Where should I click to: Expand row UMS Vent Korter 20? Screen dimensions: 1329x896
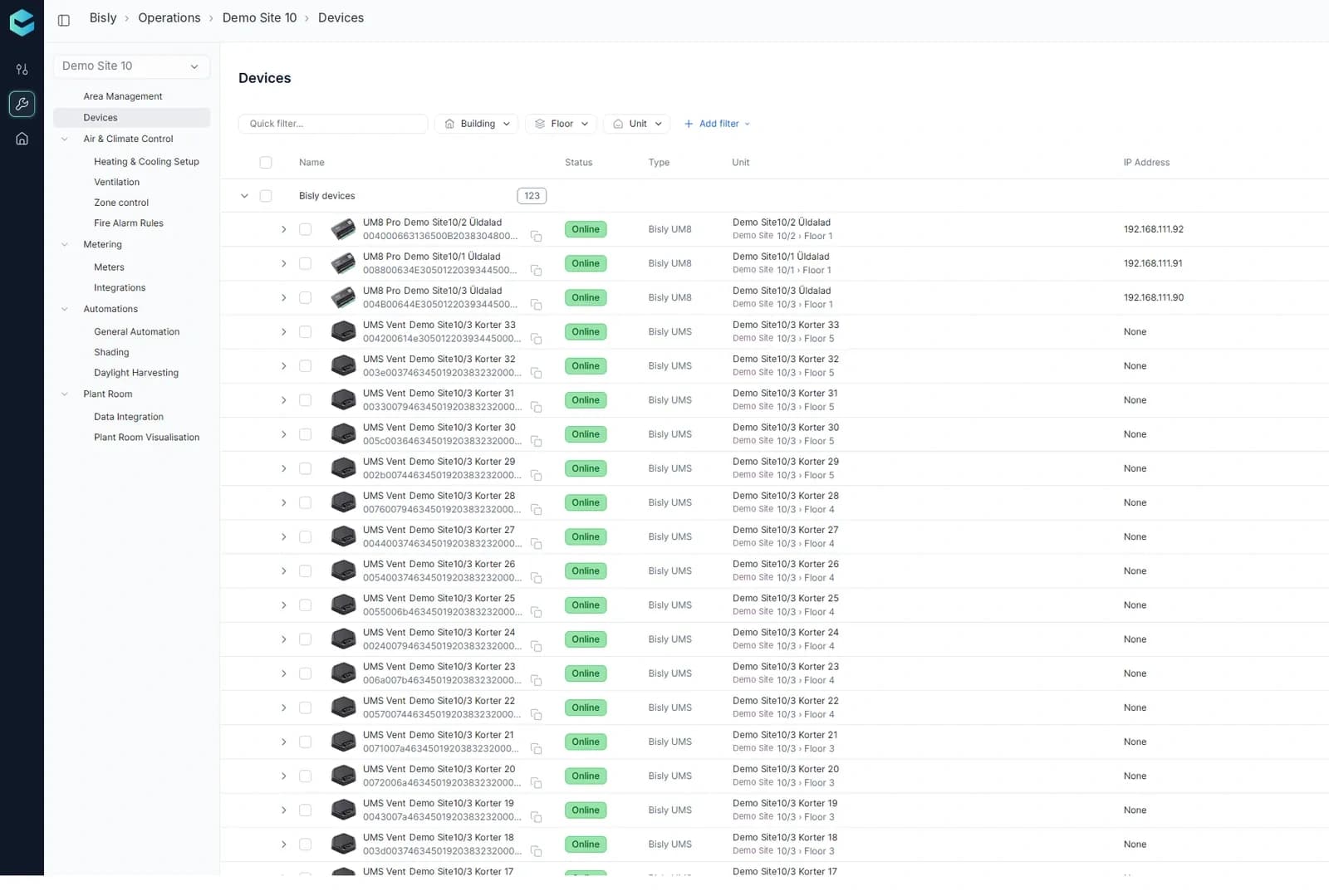pyautogui.click(x=283, y=776)
